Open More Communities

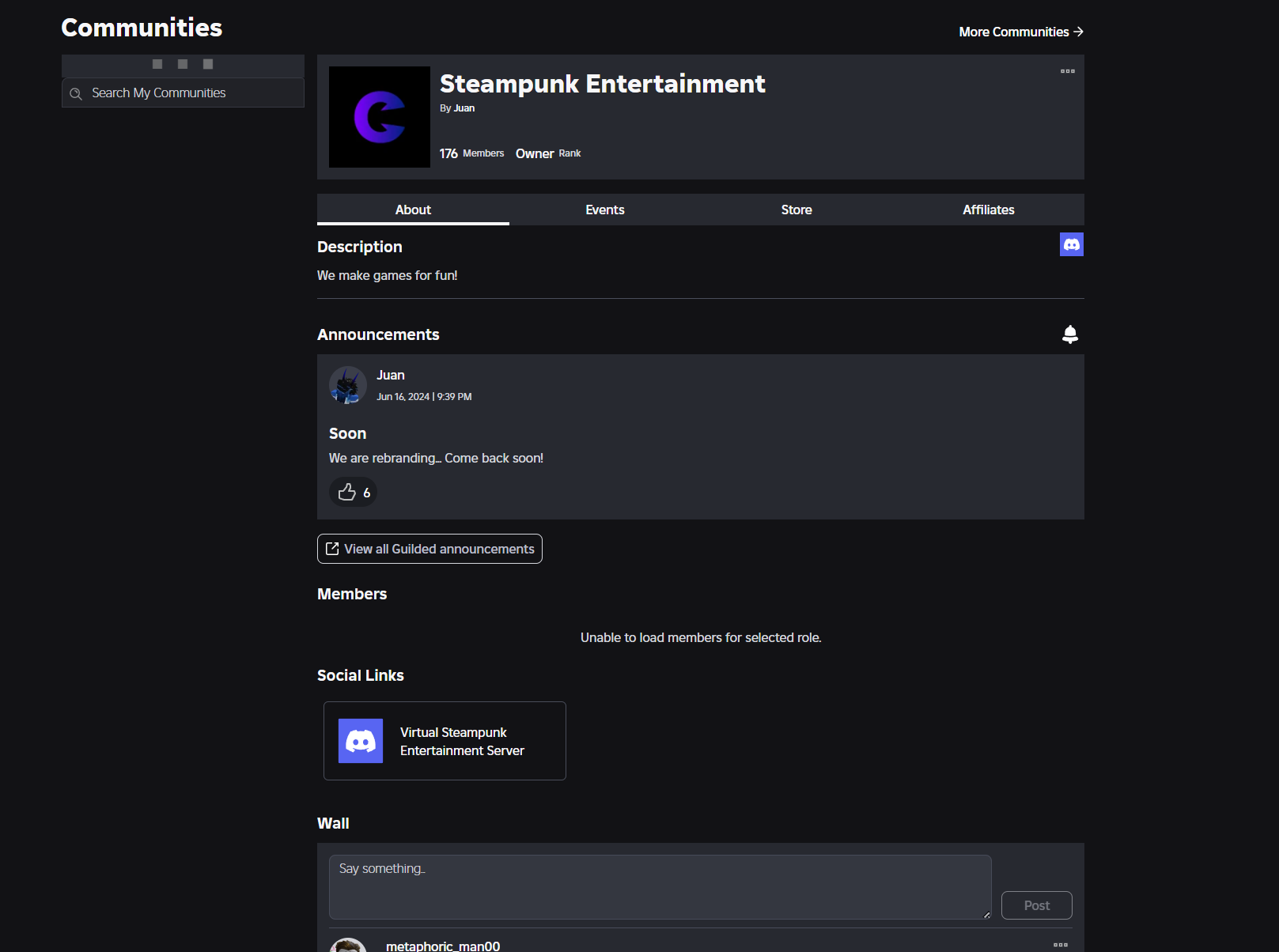[x=1020, y=32]
